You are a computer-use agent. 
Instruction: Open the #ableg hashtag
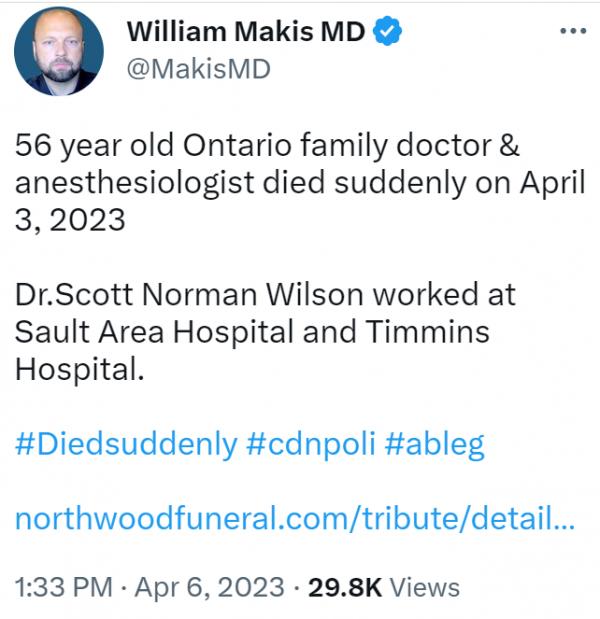pos(432,444)
